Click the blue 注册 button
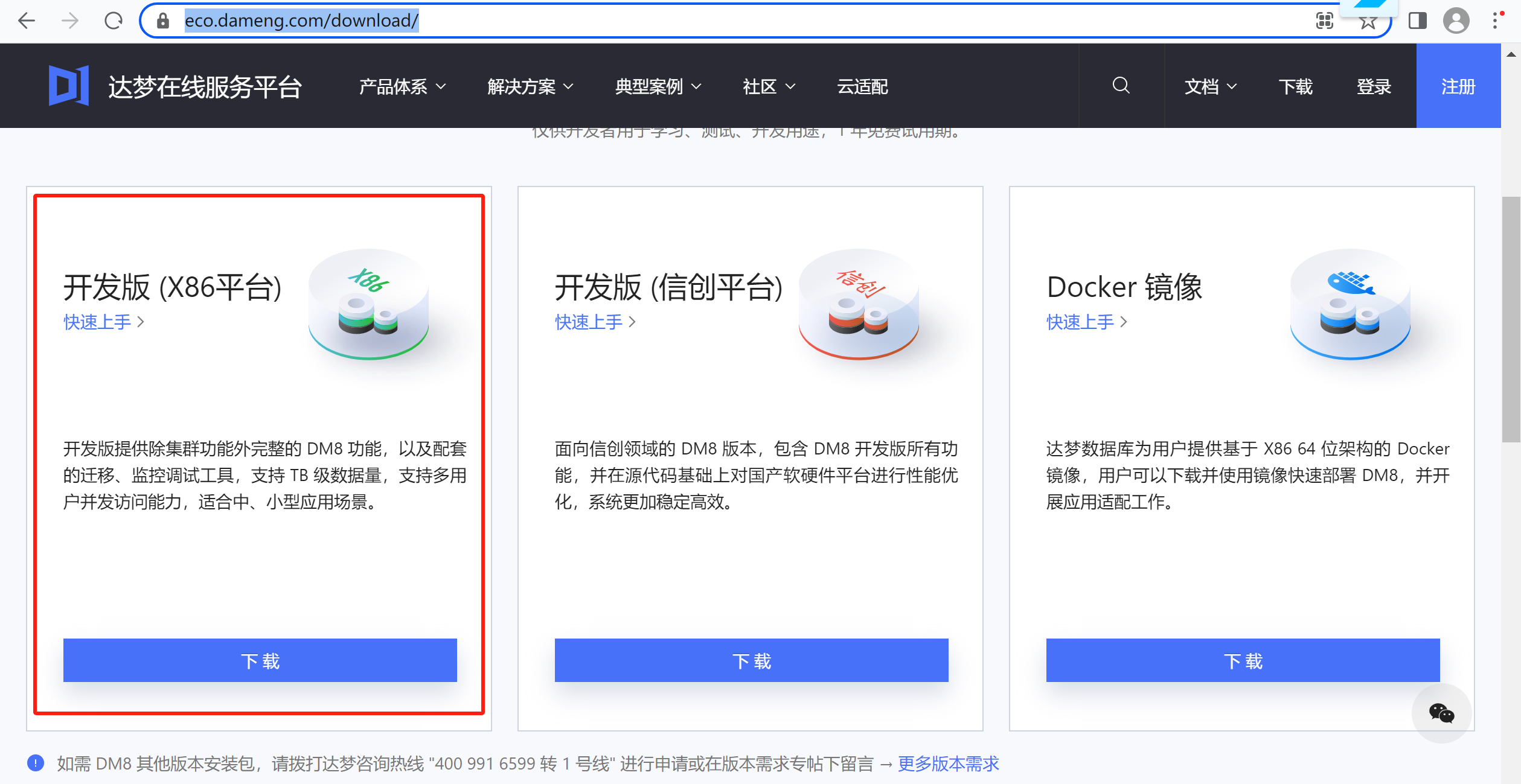Screen dimensions: 1521x784 click(x=1458, y=87)
